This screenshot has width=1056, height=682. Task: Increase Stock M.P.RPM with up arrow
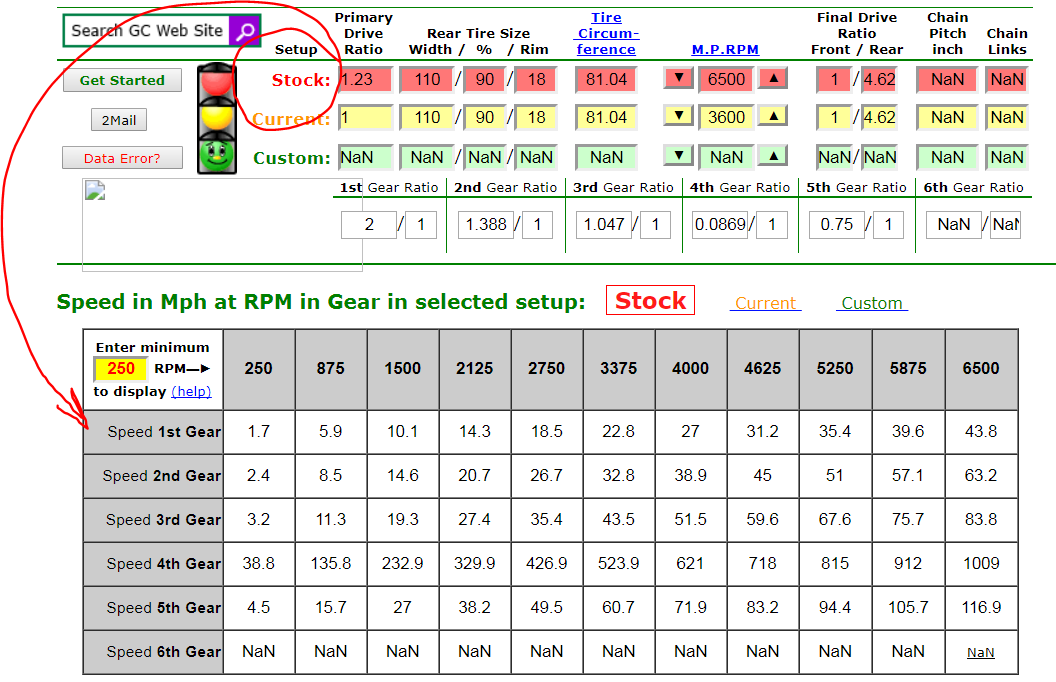[773, 79]
